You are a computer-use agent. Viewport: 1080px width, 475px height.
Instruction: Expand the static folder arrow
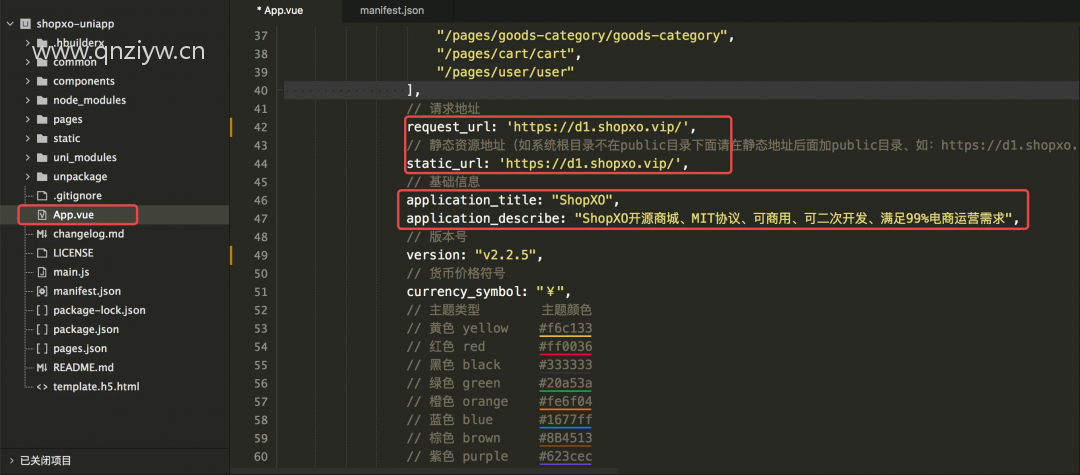point(28,138)
